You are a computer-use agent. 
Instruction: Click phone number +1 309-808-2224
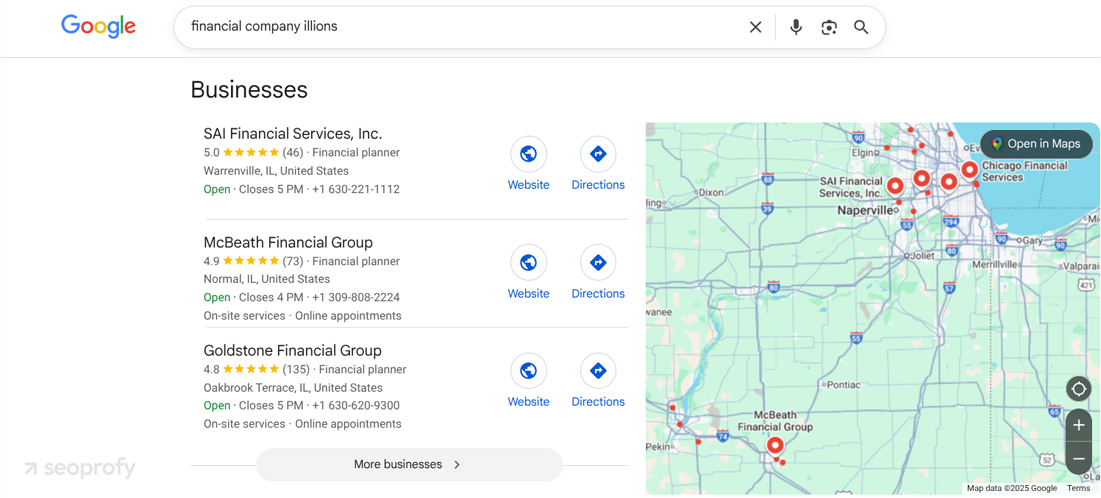356,297
